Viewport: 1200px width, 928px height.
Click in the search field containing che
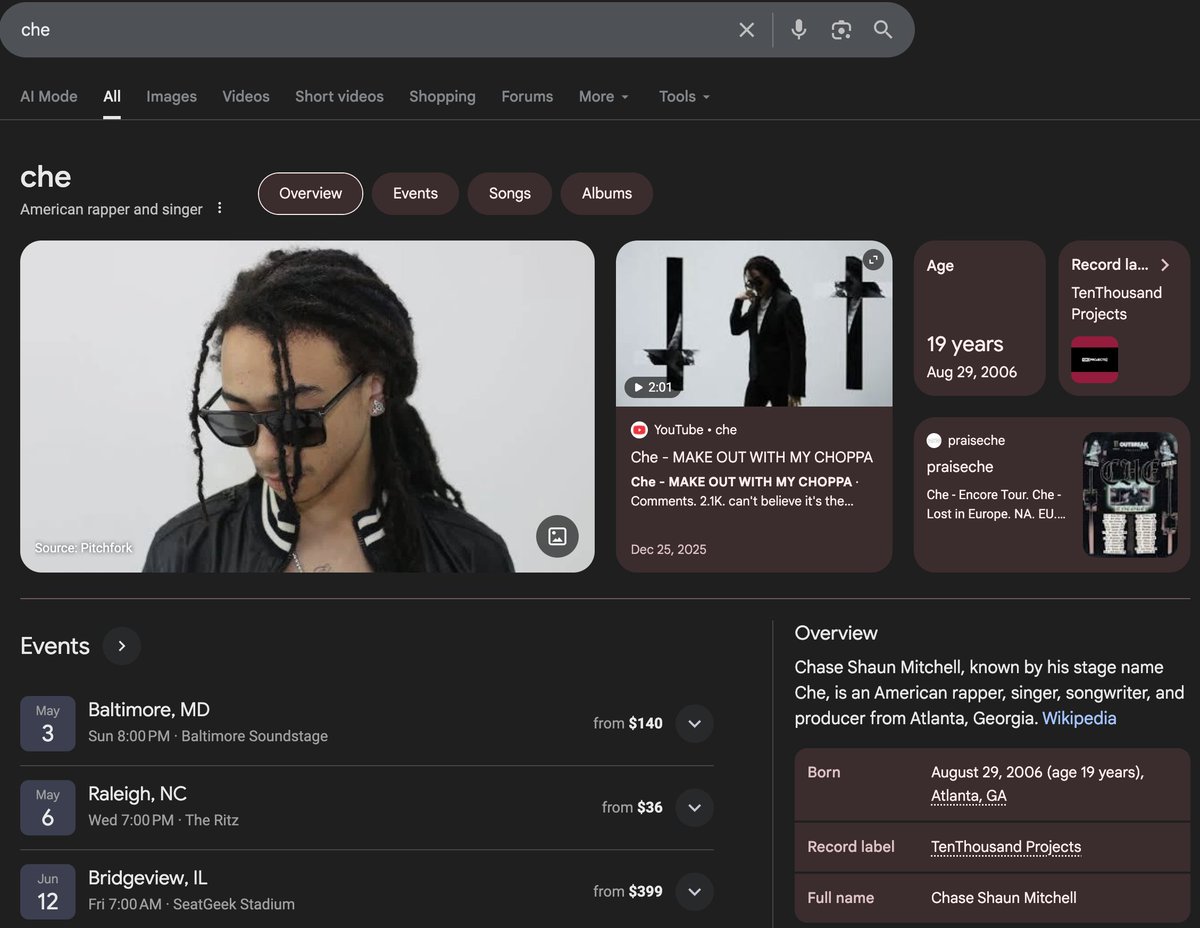[x=370, y=30]
